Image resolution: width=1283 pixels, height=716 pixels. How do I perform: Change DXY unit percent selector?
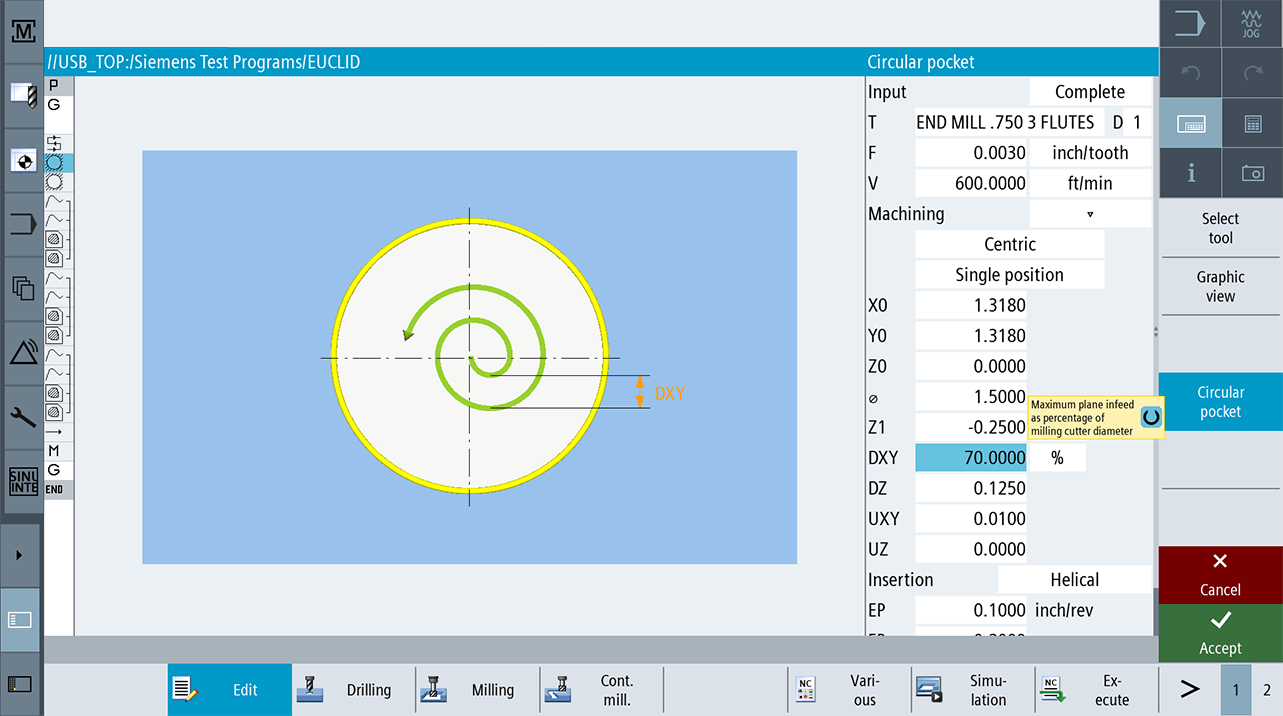[1057, 458]
